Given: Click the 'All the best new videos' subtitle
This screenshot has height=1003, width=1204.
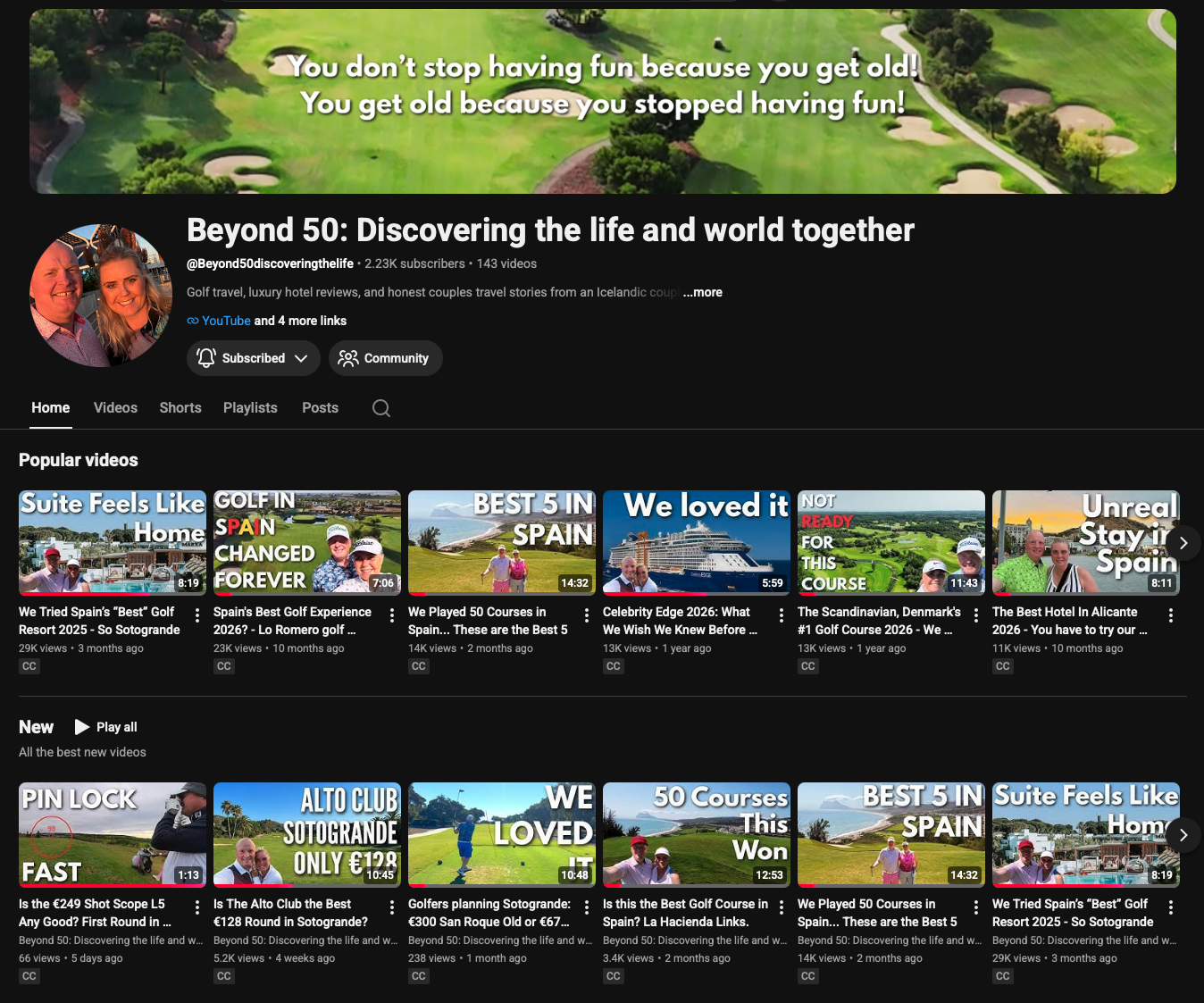Looking at the screenshot, I should [82, 752].
